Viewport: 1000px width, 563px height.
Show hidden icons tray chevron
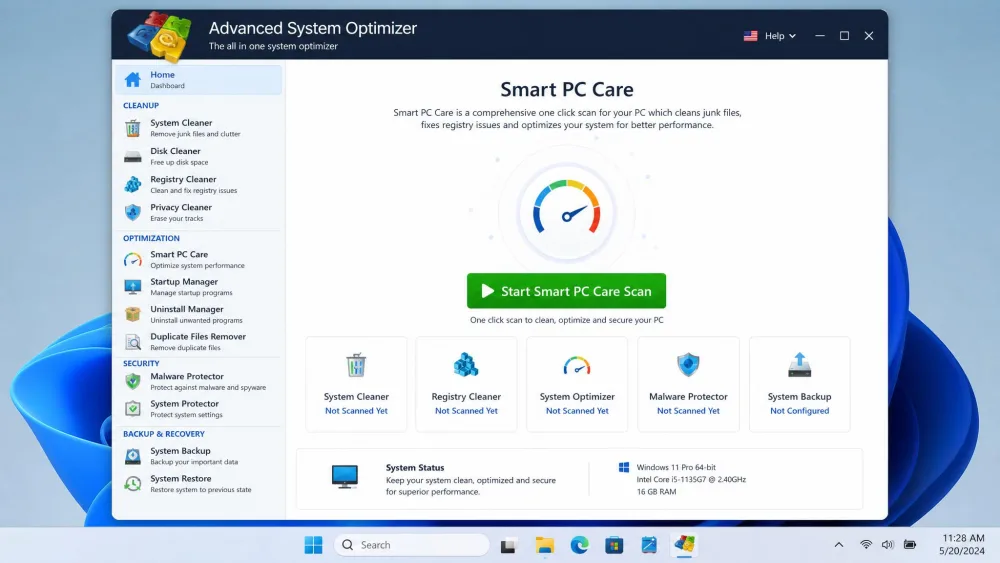click(x=839, y=545)
